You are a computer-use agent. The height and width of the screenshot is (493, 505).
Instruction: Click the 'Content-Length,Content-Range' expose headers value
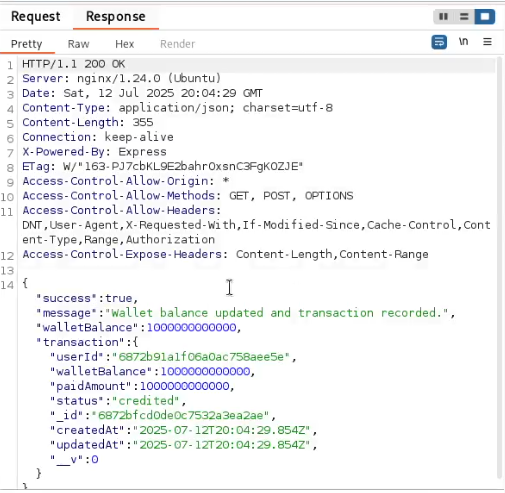pyautogui.click(x=332, y=254)
